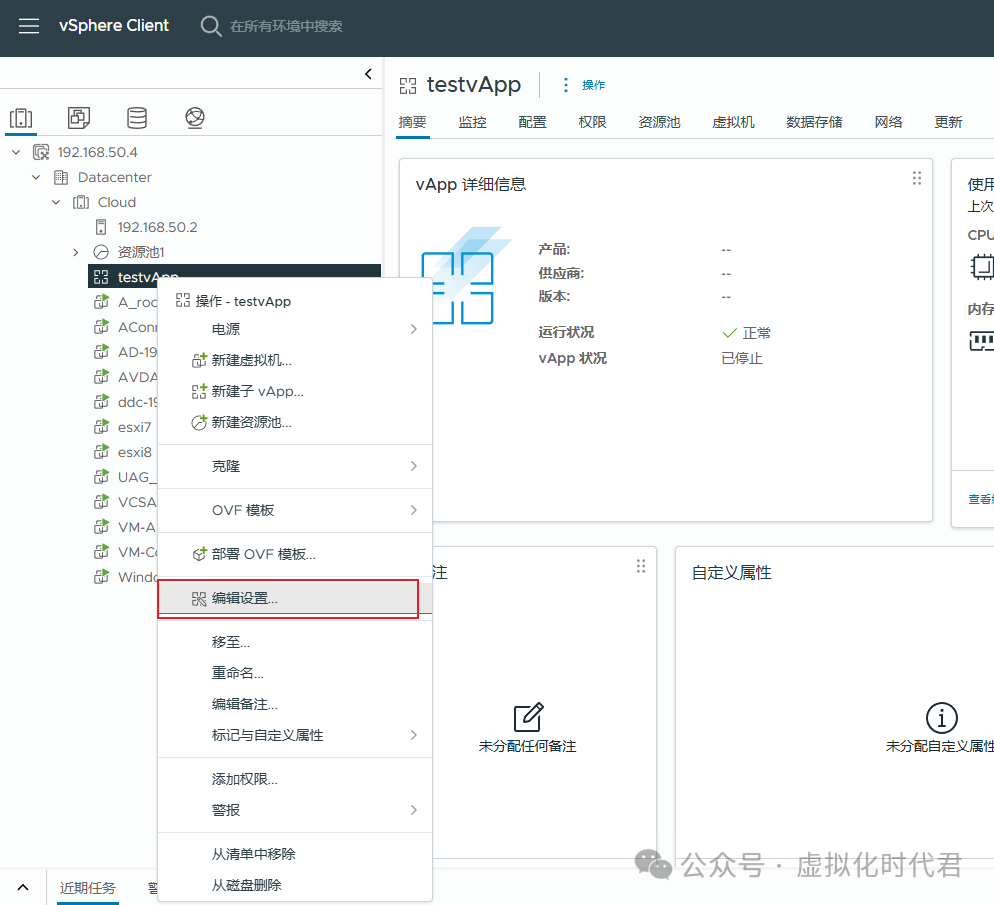Collapse the left navigation pane
Viewport: 994px width, 905px height.
coord(368,74)
